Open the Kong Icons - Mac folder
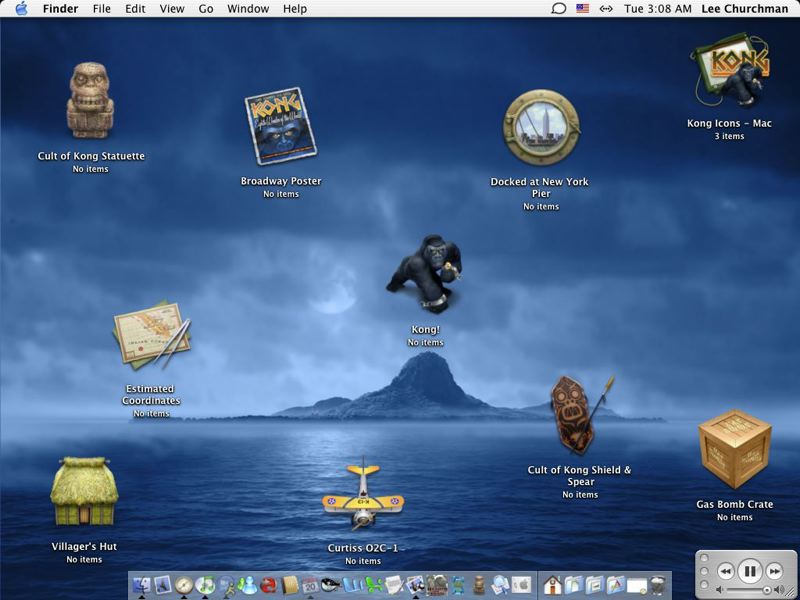 pyautogui.click(x=730, y=70)
